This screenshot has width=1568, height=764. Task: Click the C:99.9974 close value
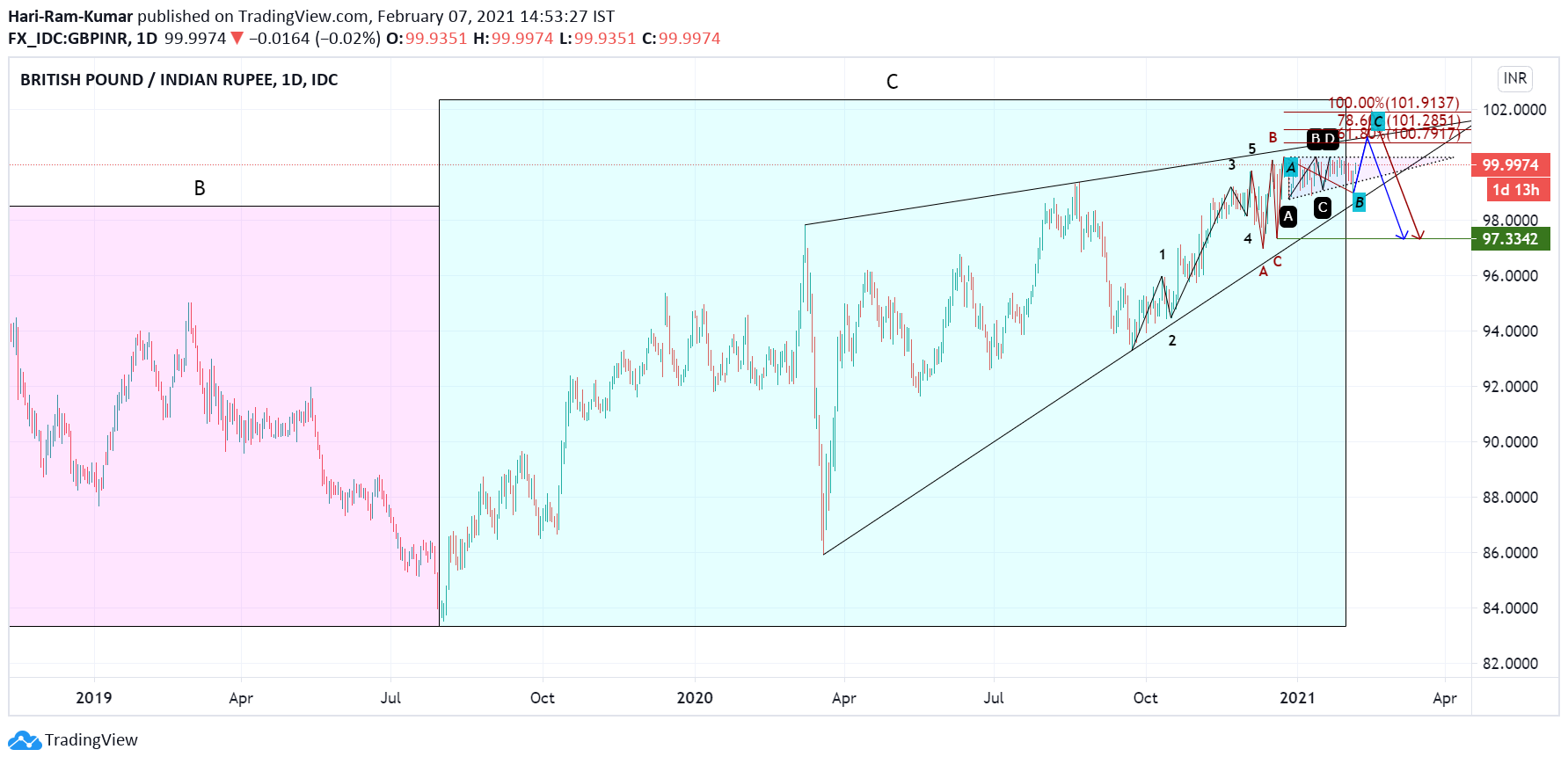point(682,39)
